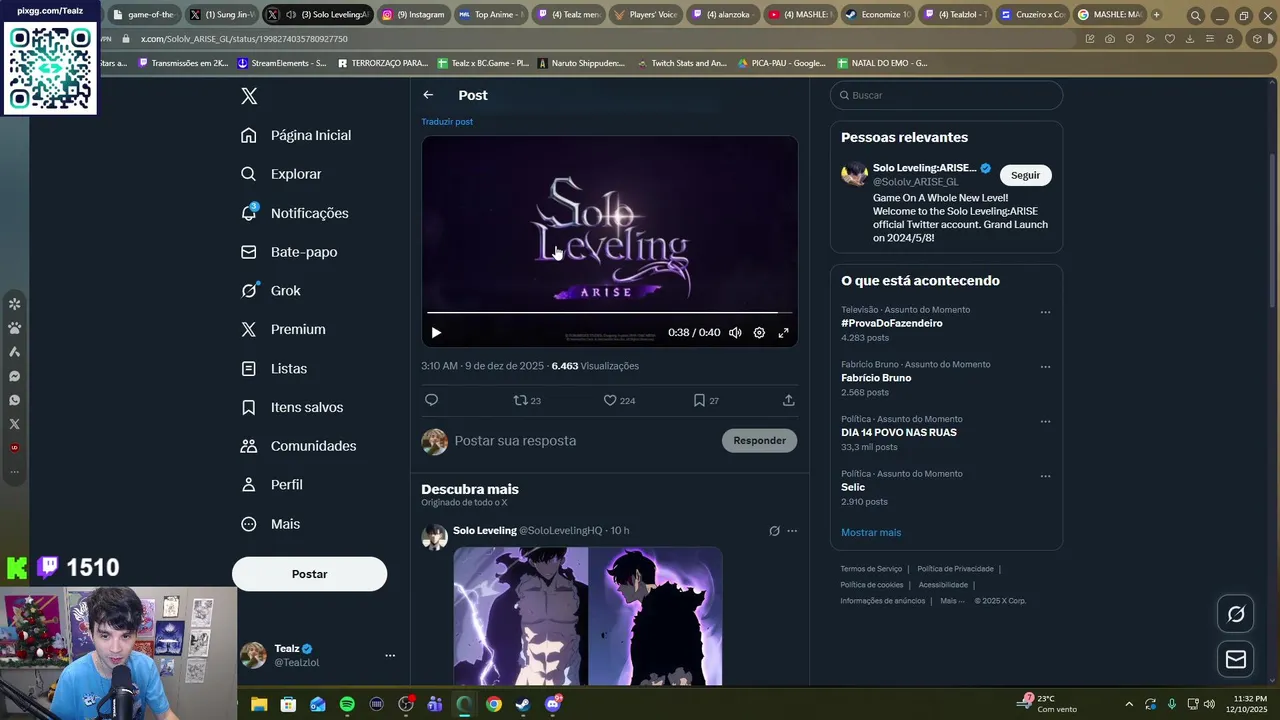Open the left Sung Jin-Woo image
This screenshot has height=720, width=1280.
521,616
